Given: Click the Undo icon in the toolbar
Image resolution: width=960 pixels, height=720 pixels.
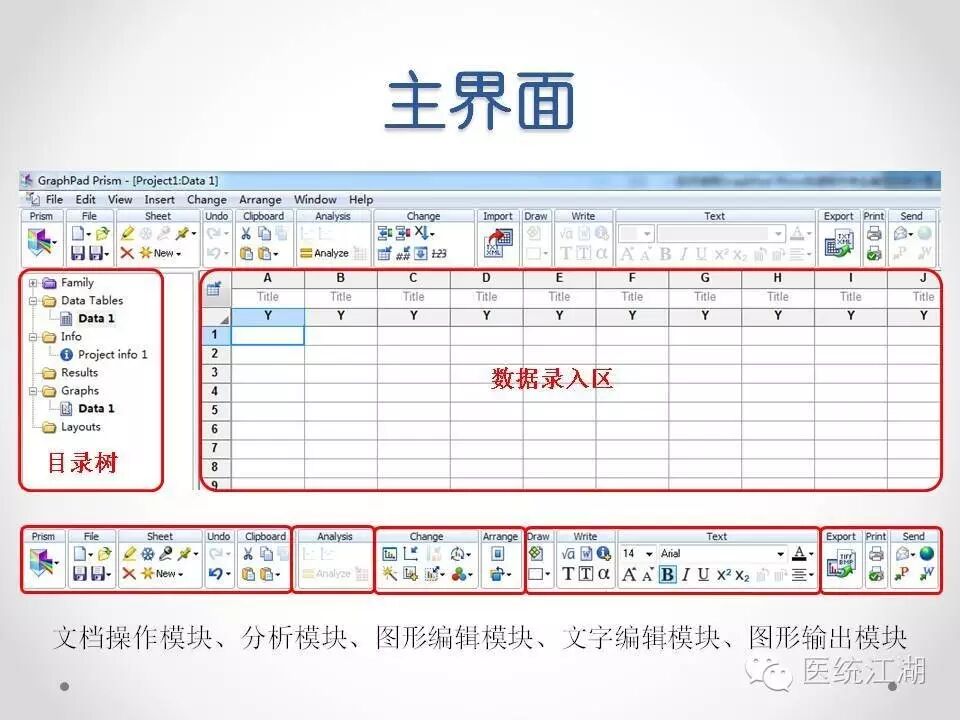Looking at the screenshot, I should point(215,572).
